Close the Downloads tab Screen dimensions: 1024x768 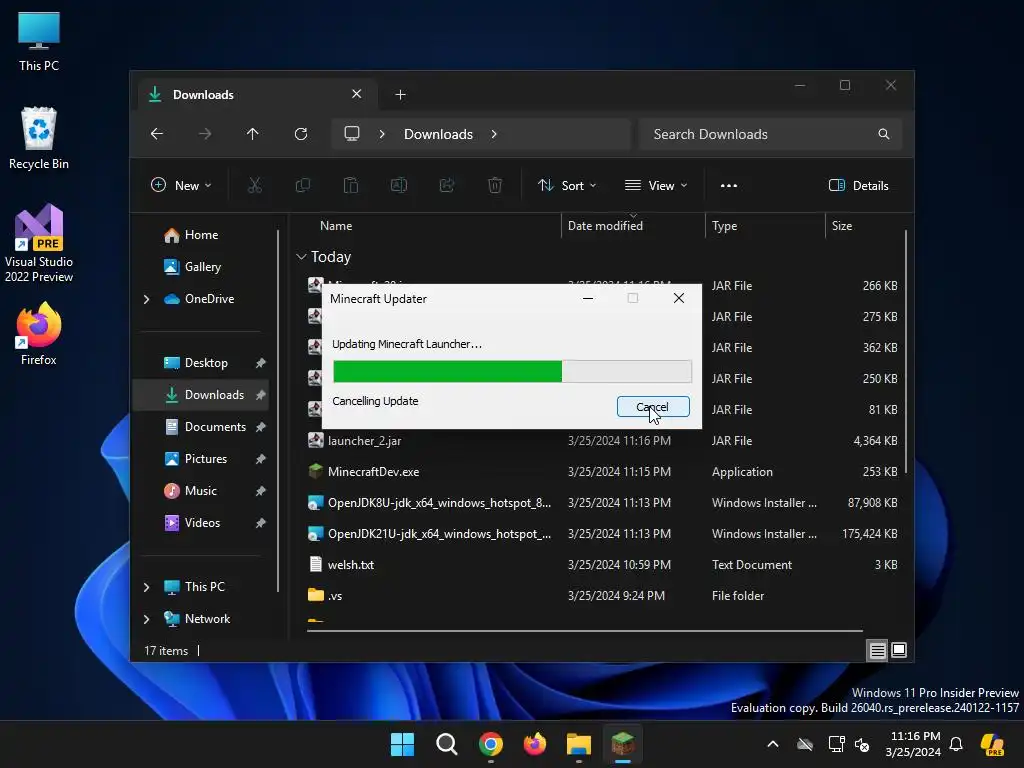click(x=357, y=94)
